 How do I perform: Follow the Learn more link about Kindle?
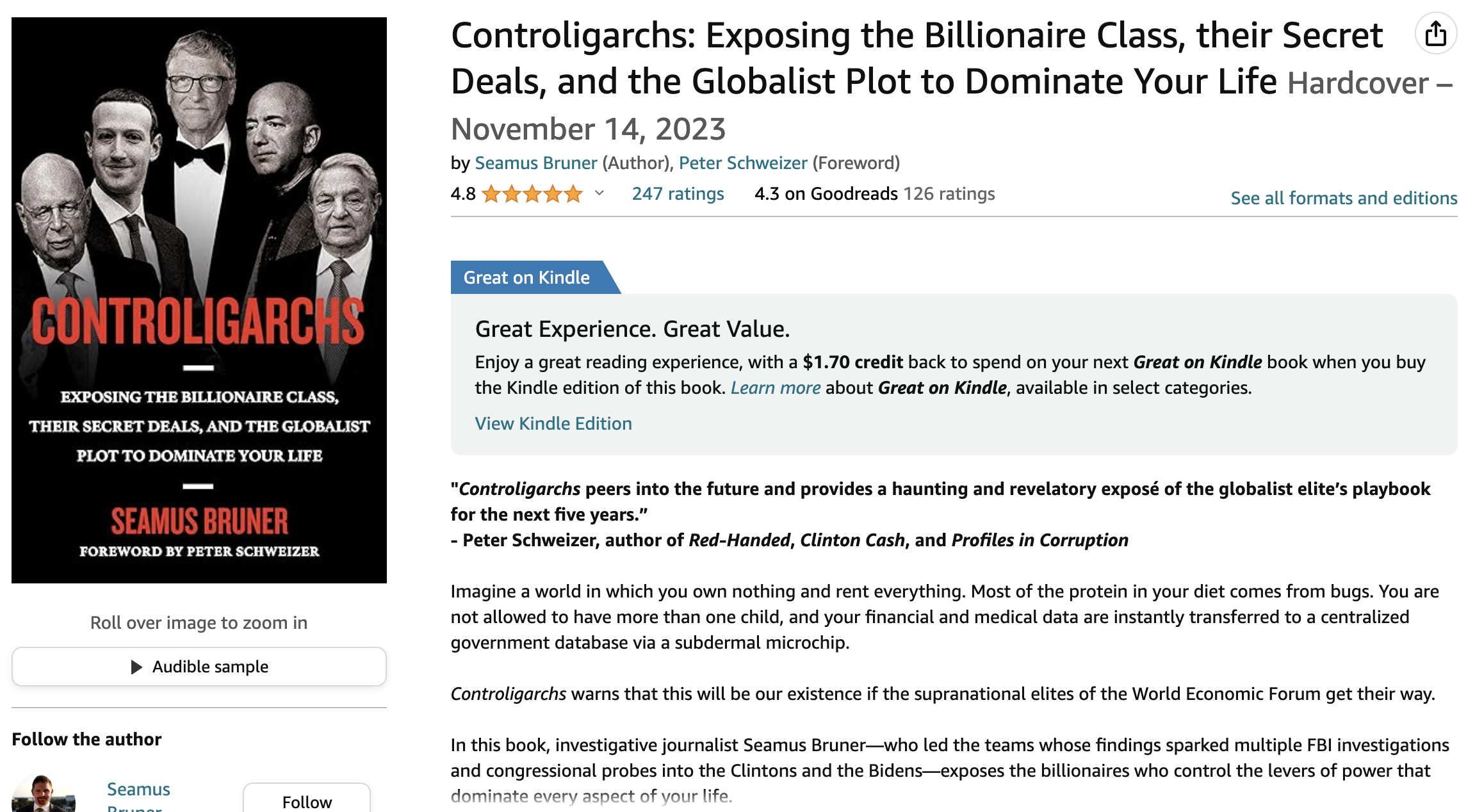pos(776,388)
